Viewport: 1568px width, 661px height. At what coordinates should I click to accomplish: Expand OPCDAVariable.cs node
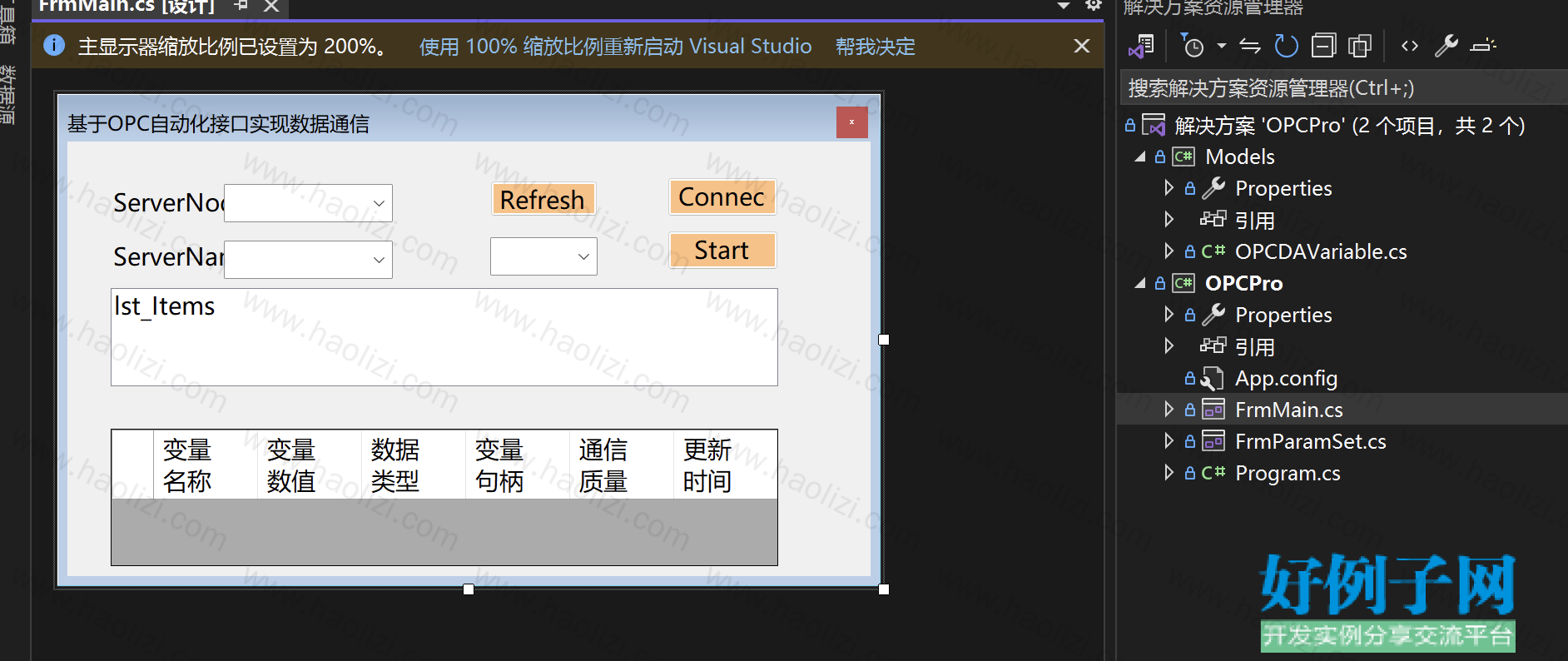[1169, 251]
